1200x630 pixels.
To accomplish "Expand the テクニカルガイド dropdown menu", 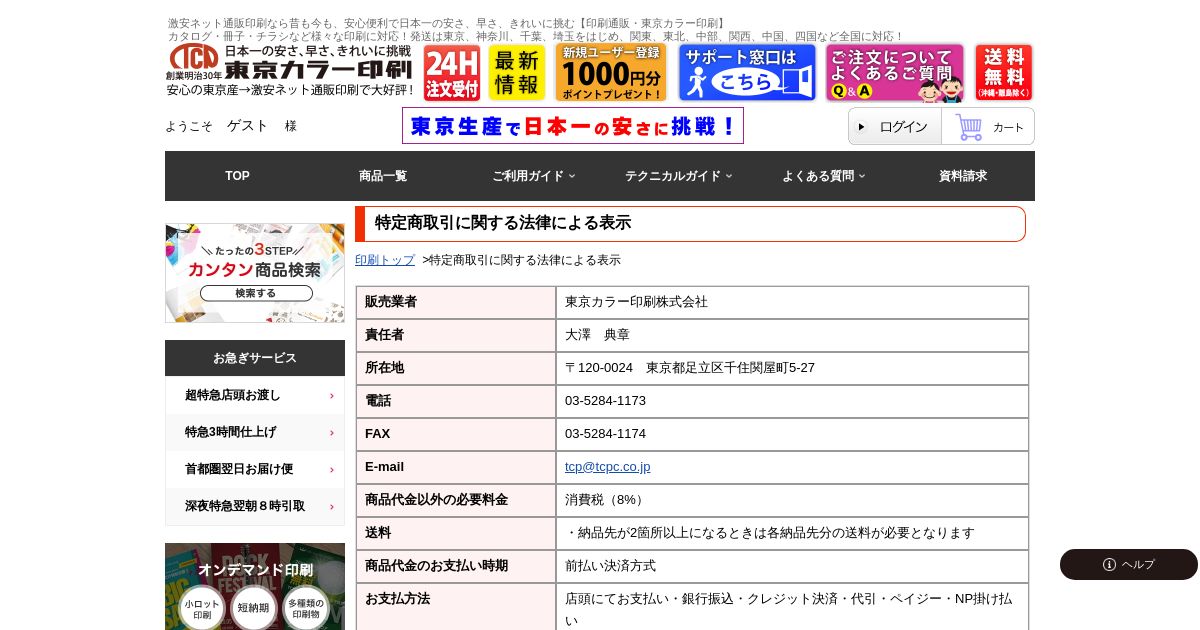I will tap(678, 176).
